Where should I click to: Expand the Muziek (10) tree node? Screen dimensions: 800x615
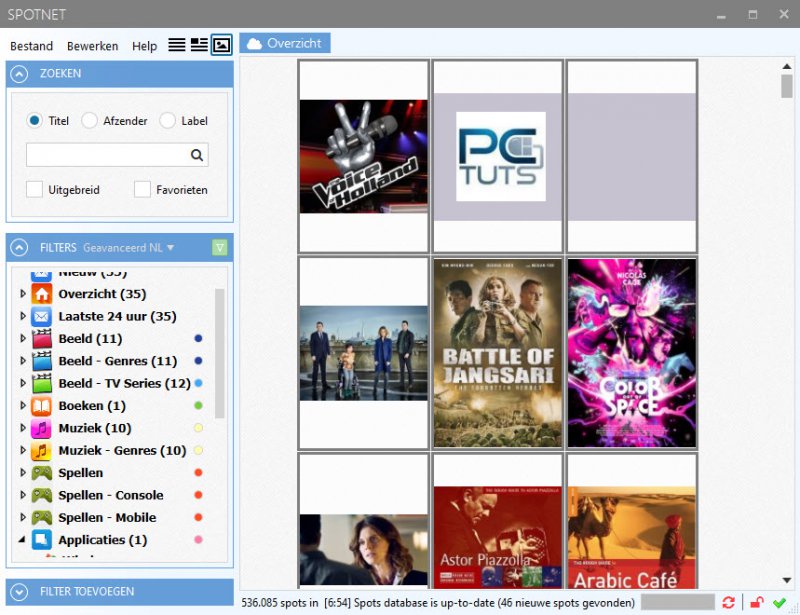pos(23,428)
